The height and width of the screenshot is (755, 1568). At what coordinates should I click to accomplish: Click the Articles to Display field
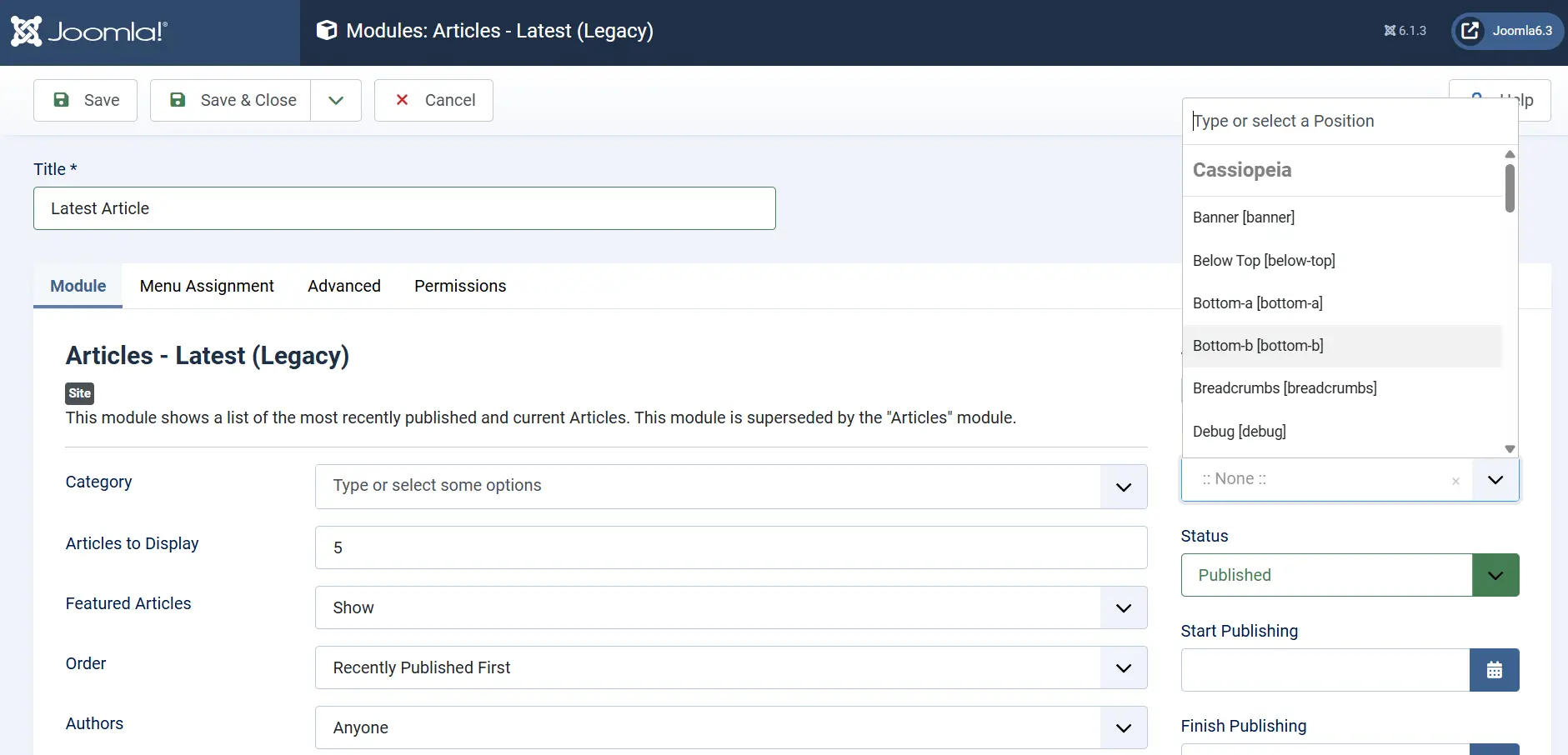(731, 547)
